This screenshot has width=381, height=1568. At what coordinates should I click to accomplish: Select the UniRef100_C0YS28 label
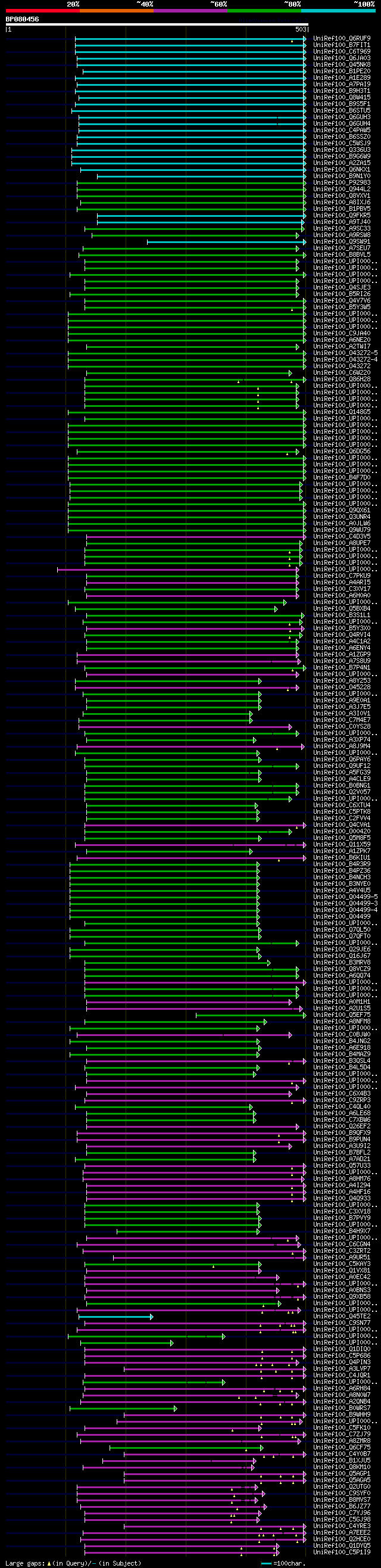[342, 726]
